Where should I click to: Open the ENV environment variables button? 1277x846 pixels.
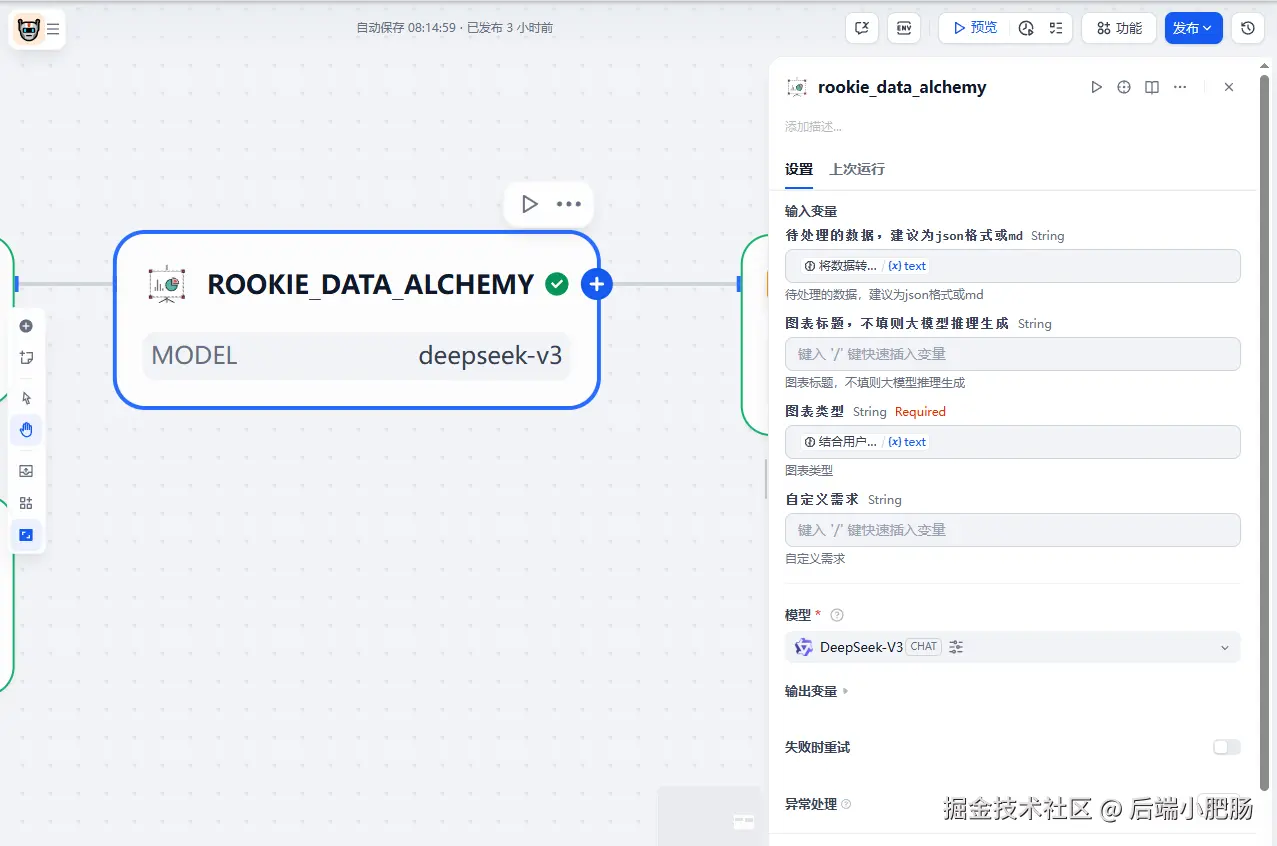pyautogui.click(x=904, y=28)
